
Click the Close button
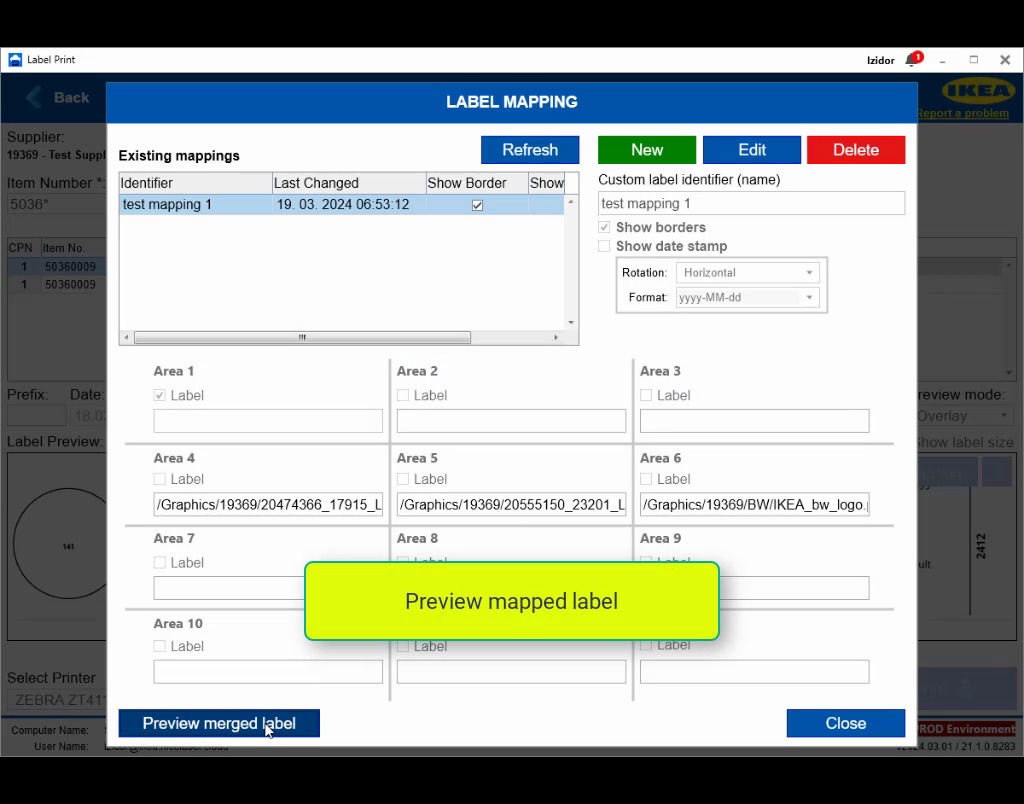click(x=846, y=723)
